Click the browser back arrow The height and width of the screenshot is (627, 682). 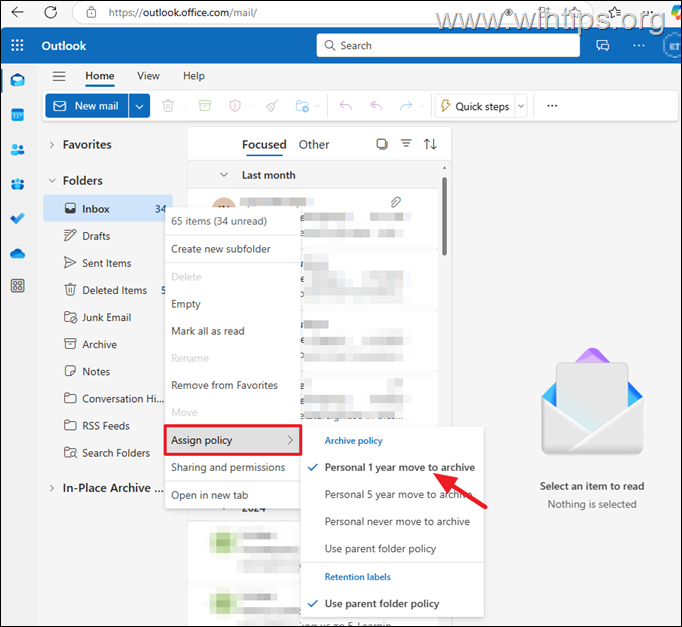coord(18,12)
